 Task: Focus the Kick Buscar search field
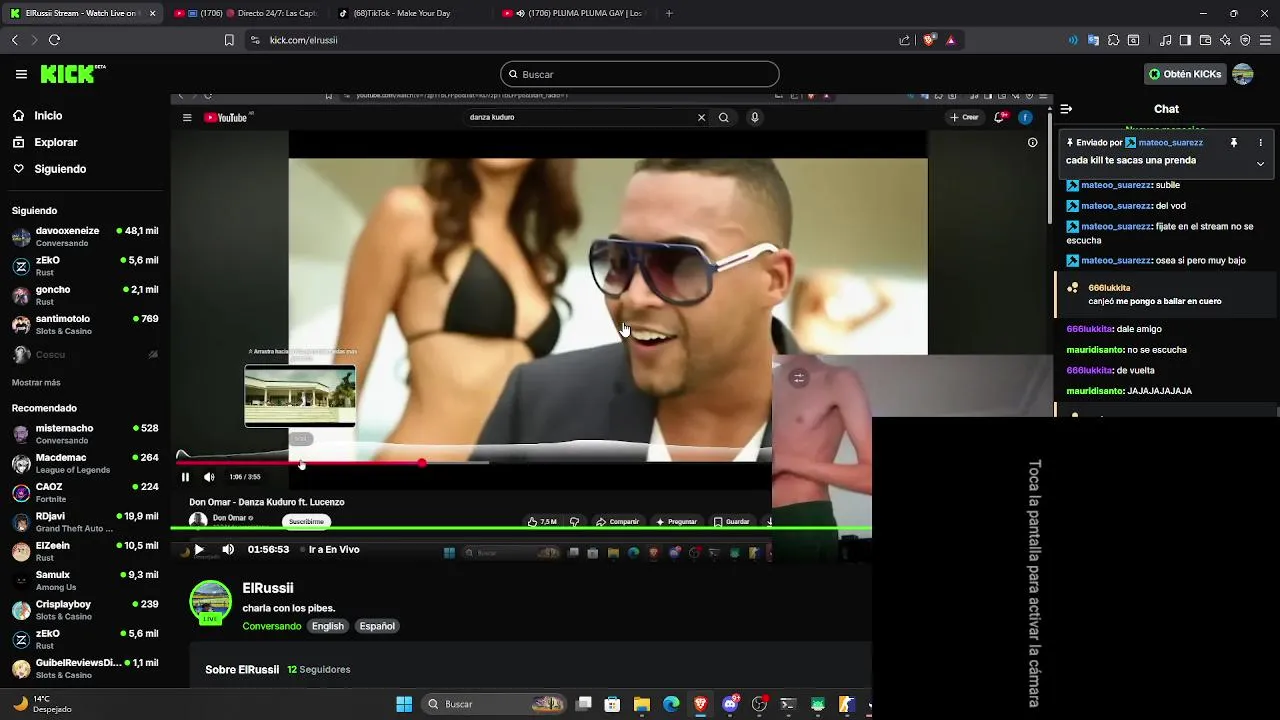640,74
